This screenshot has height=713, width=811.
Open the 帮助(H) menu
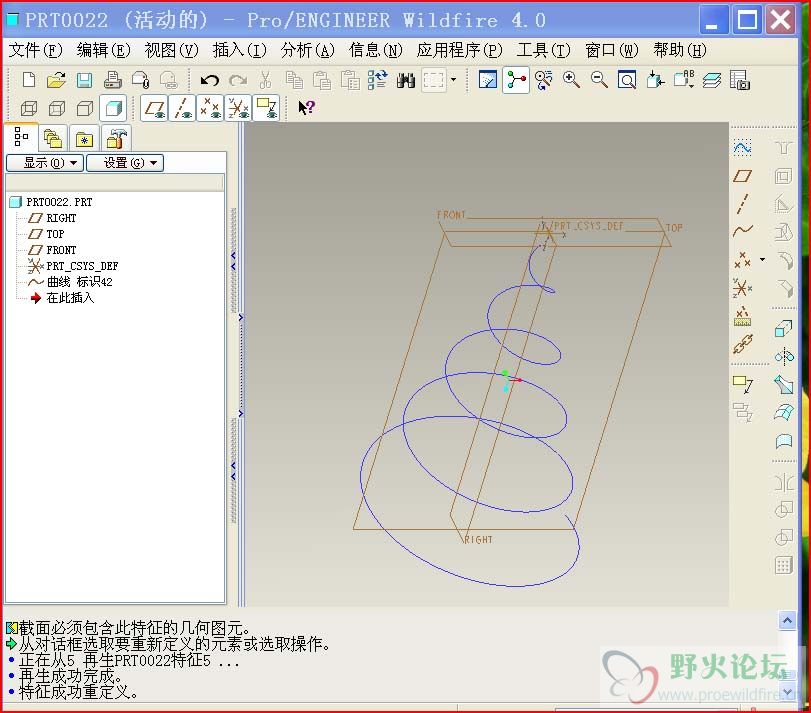pyautogui.click(x=680, y=50)
